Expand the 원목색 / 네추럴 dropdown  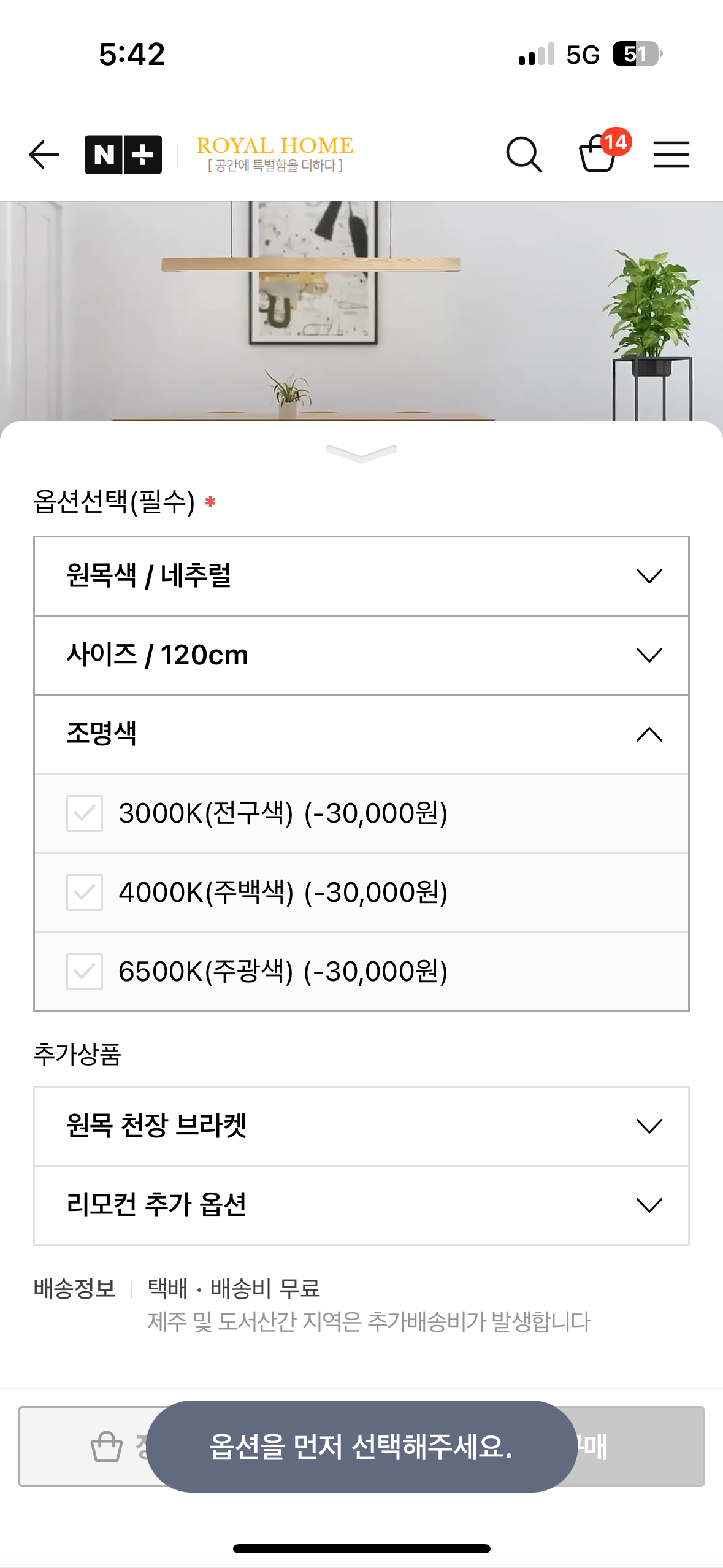pyautogui.click(x=361, y=576)
